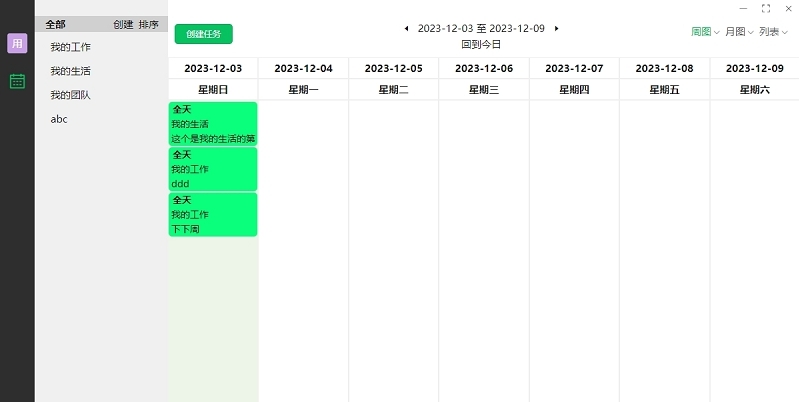This screenshot has width=799, height=402.
Task: Open the green calendar sidebar icon
Action: 17,81
